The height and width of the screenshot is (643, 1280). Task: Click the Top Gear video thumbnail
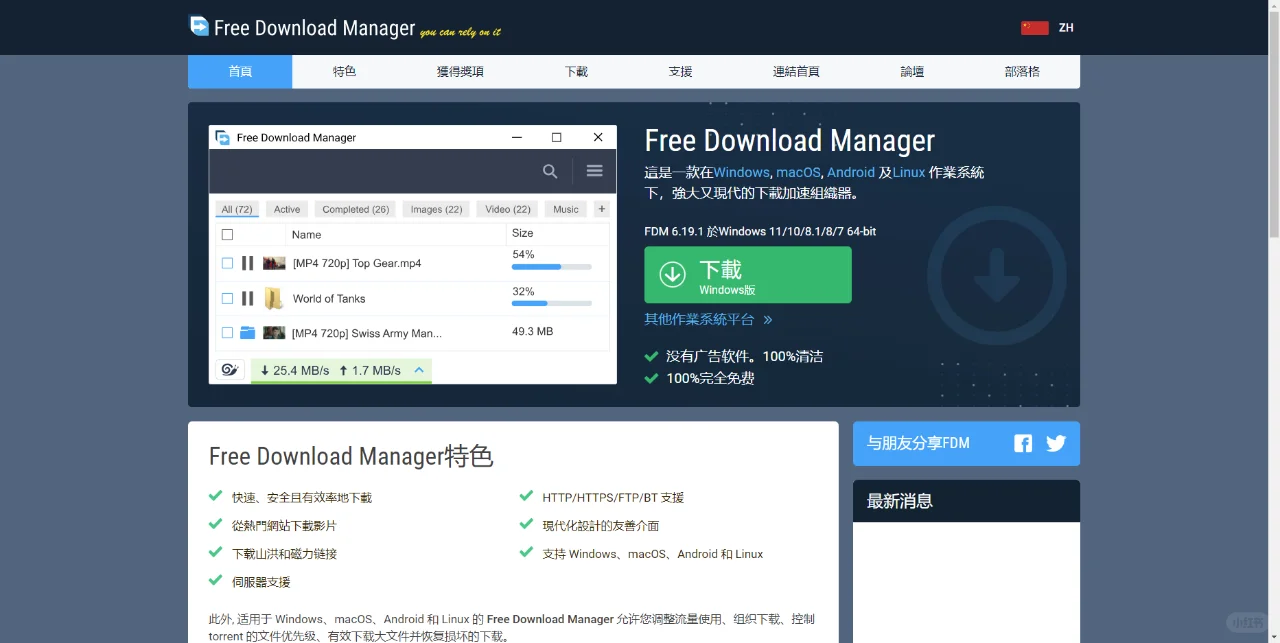coord(274,263)
